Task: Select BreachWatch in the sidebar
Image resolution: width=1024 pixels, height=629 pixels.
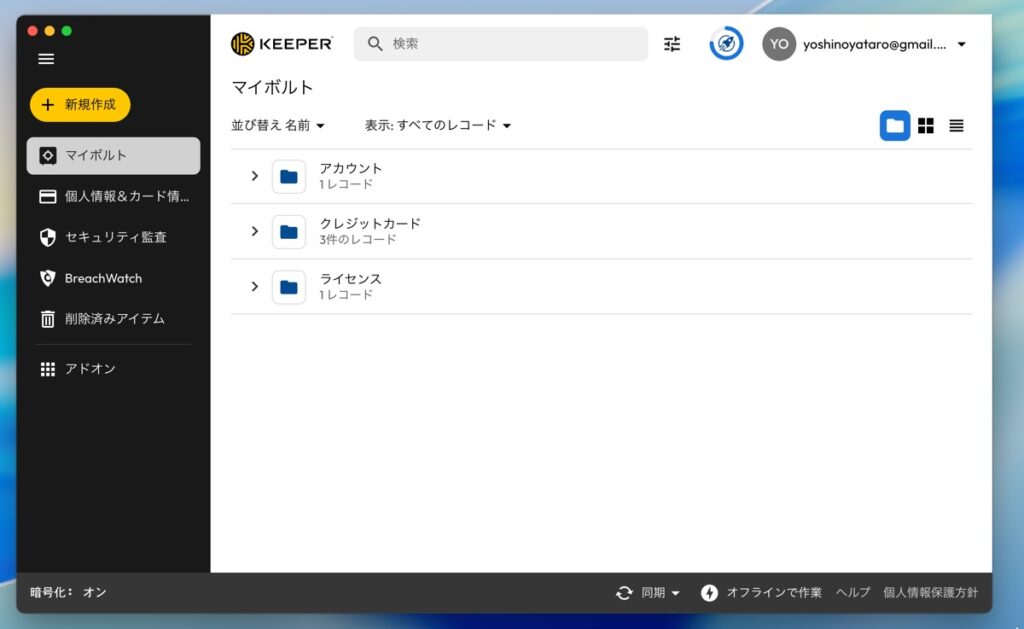Action: (103, 278)
